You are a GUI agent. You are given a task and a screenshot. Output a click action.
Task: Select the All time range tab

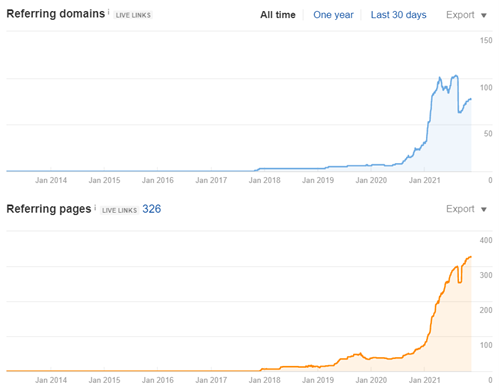[x=278, y=15]
